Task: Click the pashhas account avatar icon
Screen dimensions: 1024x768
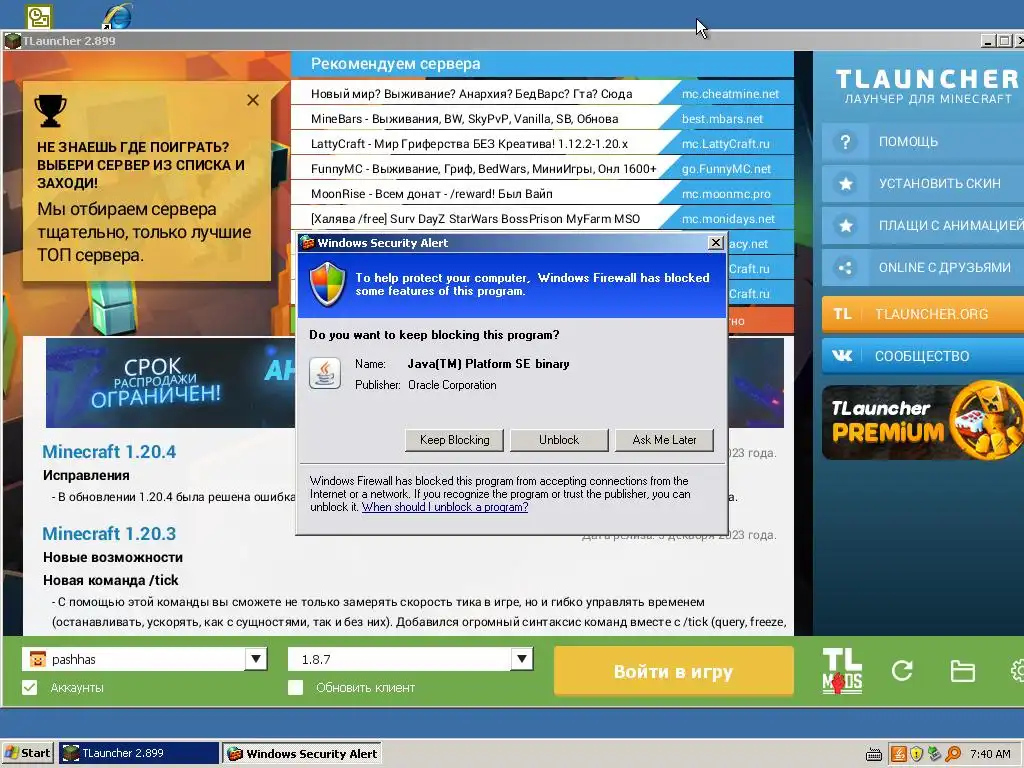Action: point(38,660)
